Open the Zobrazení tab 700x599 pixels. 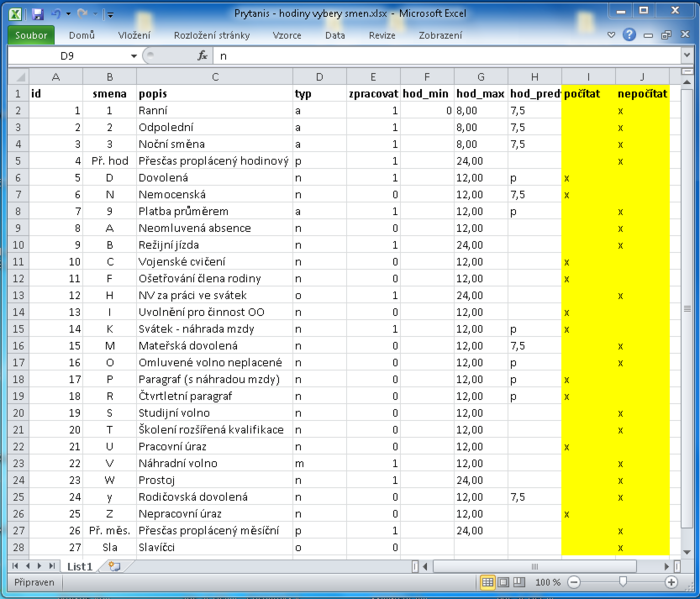[x=440, y=35]
